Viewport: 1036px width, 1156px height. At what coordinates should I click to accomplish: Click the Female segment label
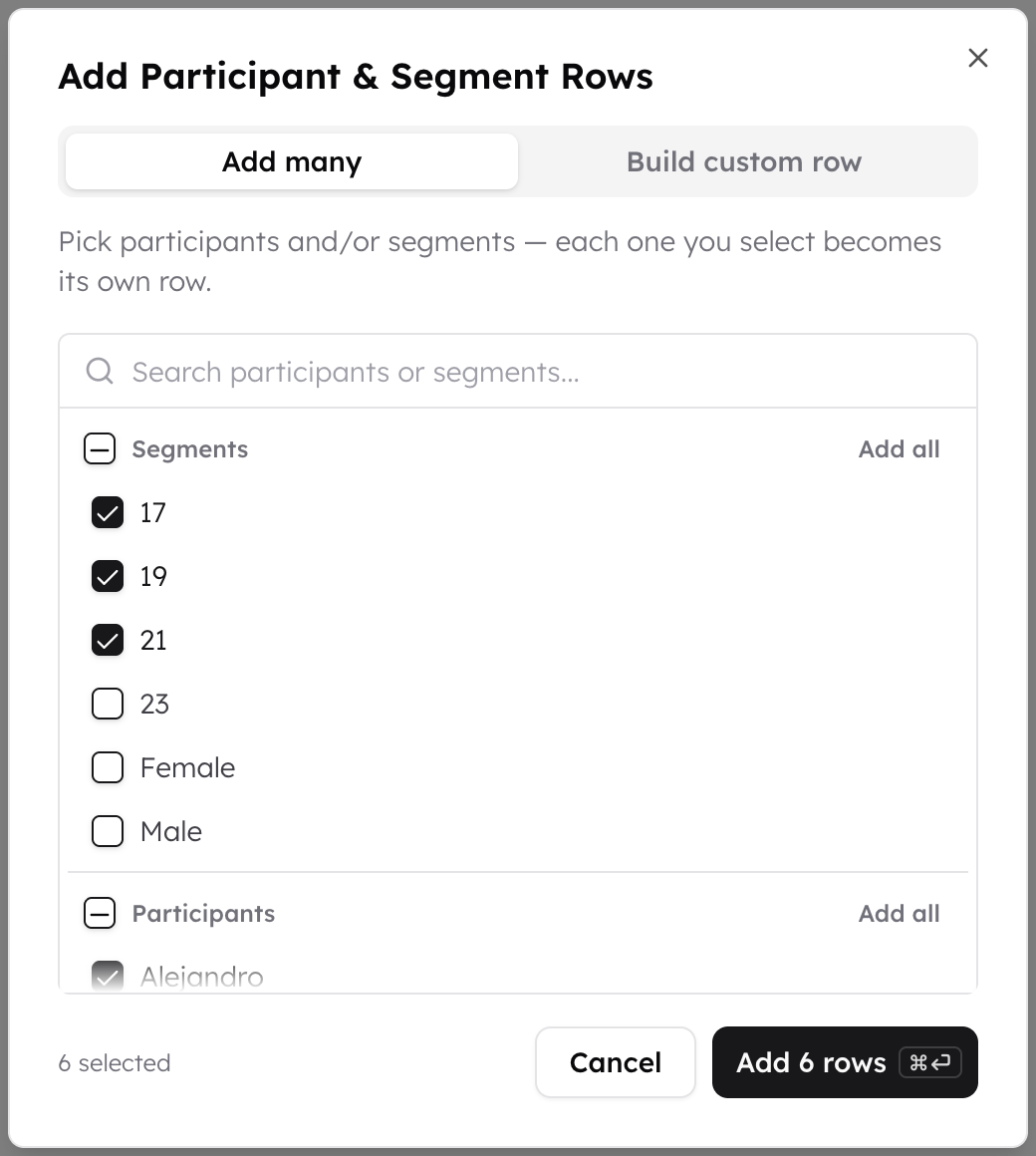click(x=188, y=767)
